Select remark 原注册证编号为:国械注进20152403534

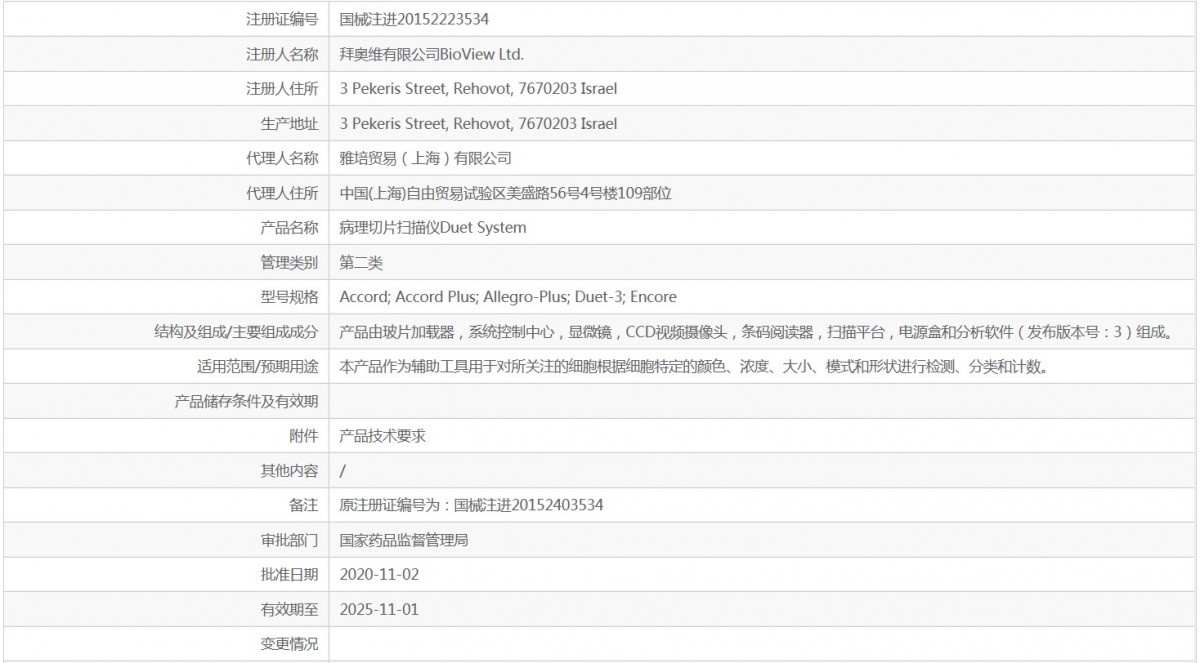471,506
